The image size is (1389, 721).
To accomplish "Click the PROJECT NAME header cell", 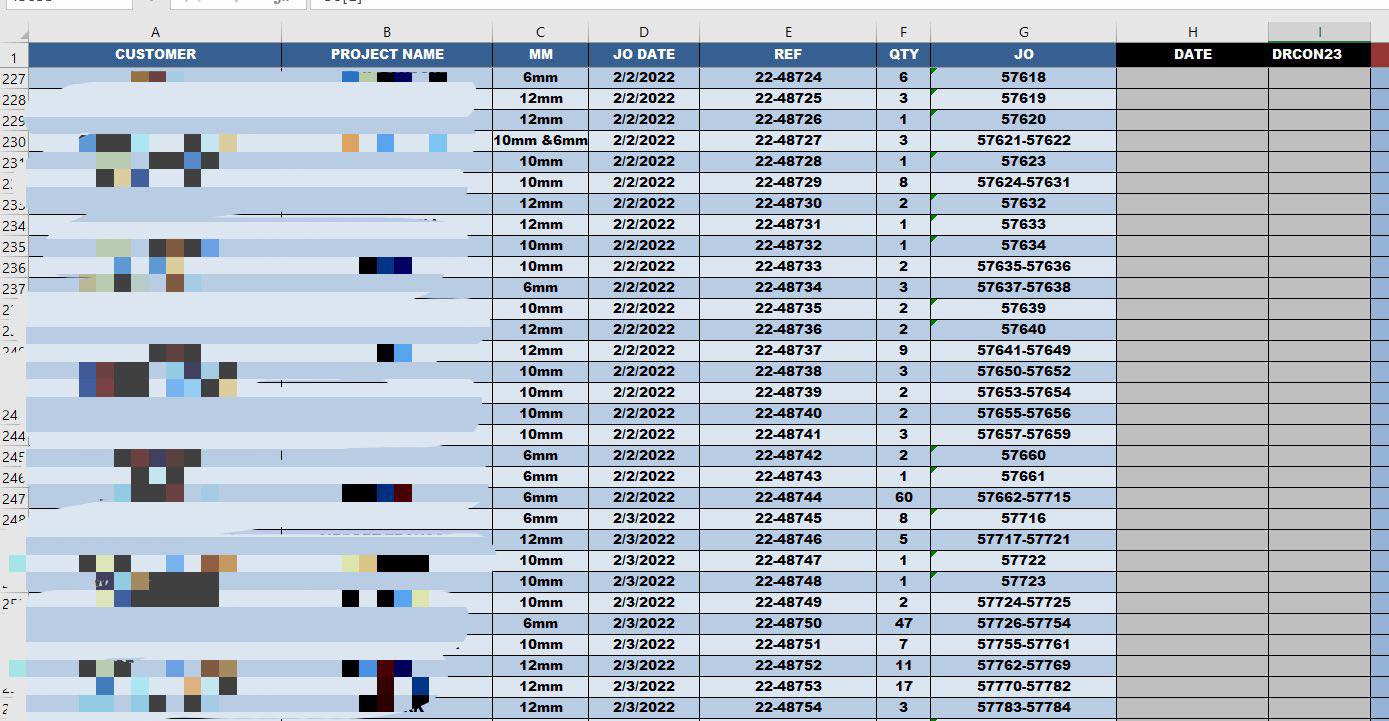I will [387, 54].
